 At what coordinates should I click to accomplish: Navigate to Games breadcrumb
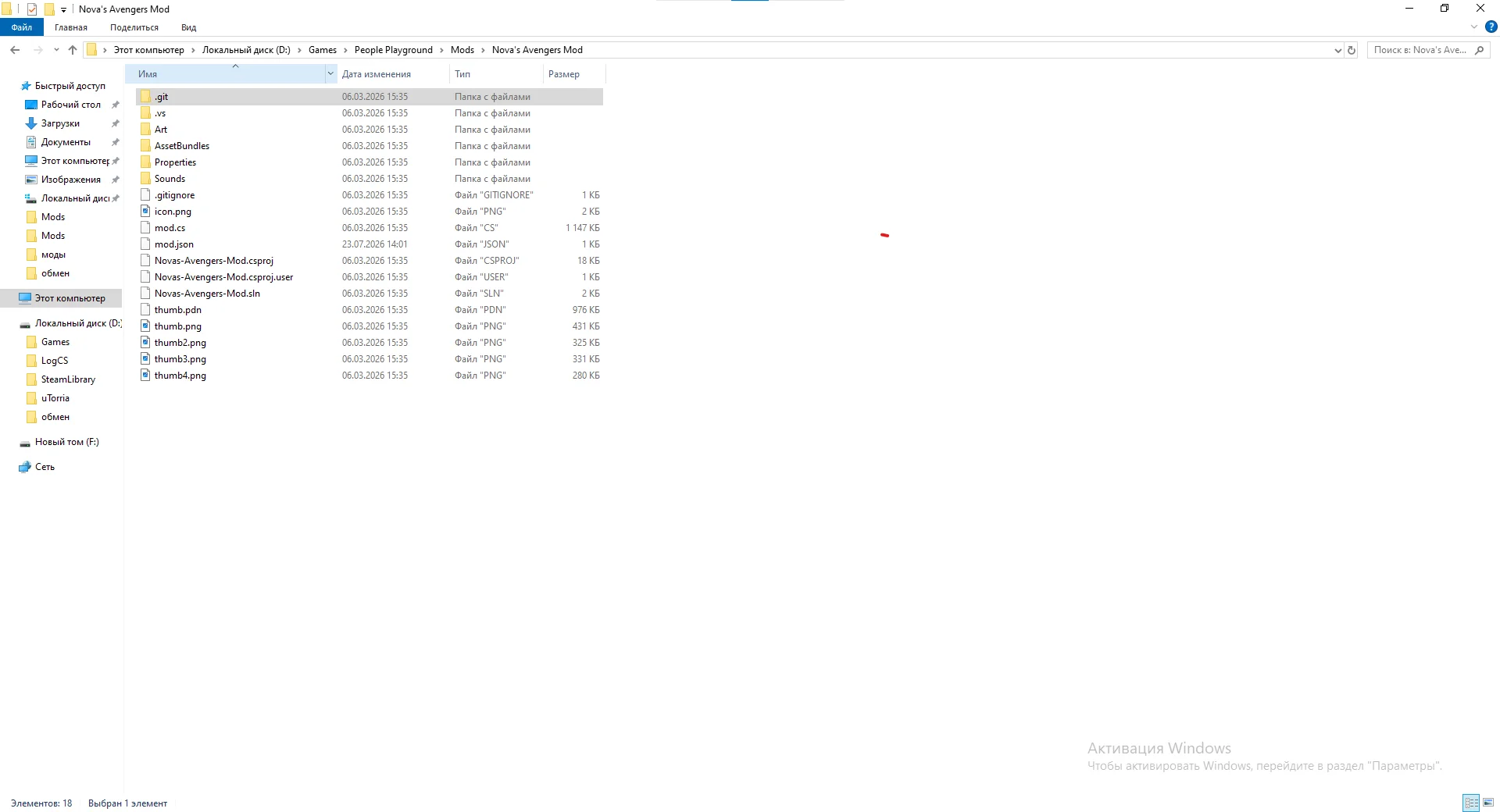pyautogui.click(x=323, y=50)
